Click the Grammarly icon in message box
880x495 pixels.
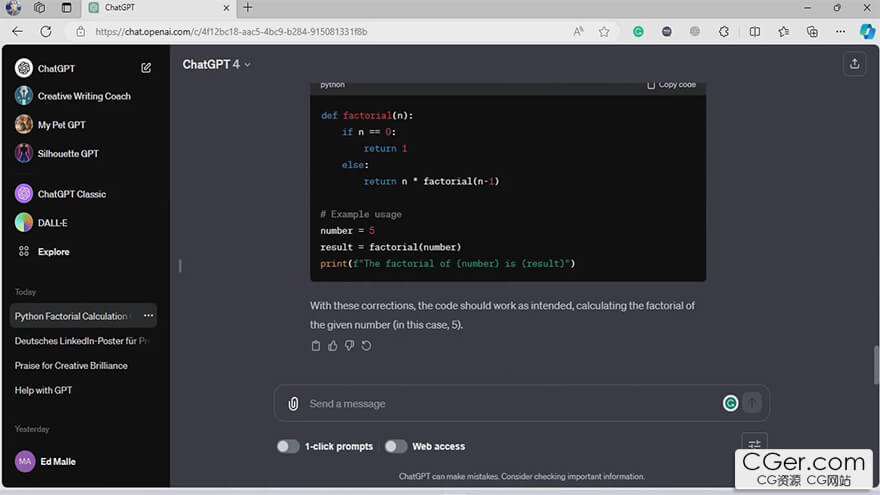[x=730, y=403]
